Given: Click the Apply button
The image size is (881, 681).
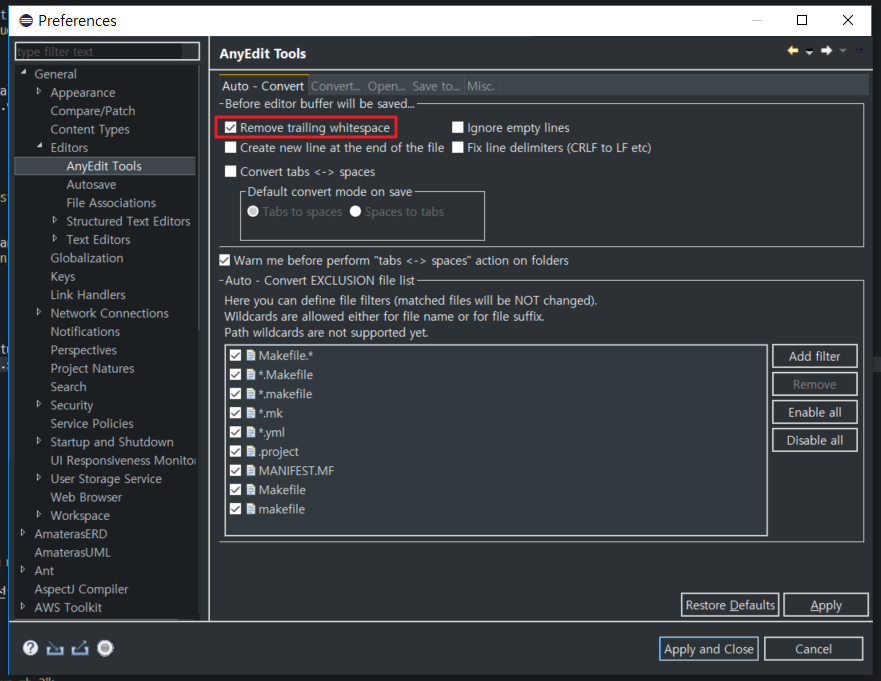Looking at the screenshot, I should click(x=826, y=605).
